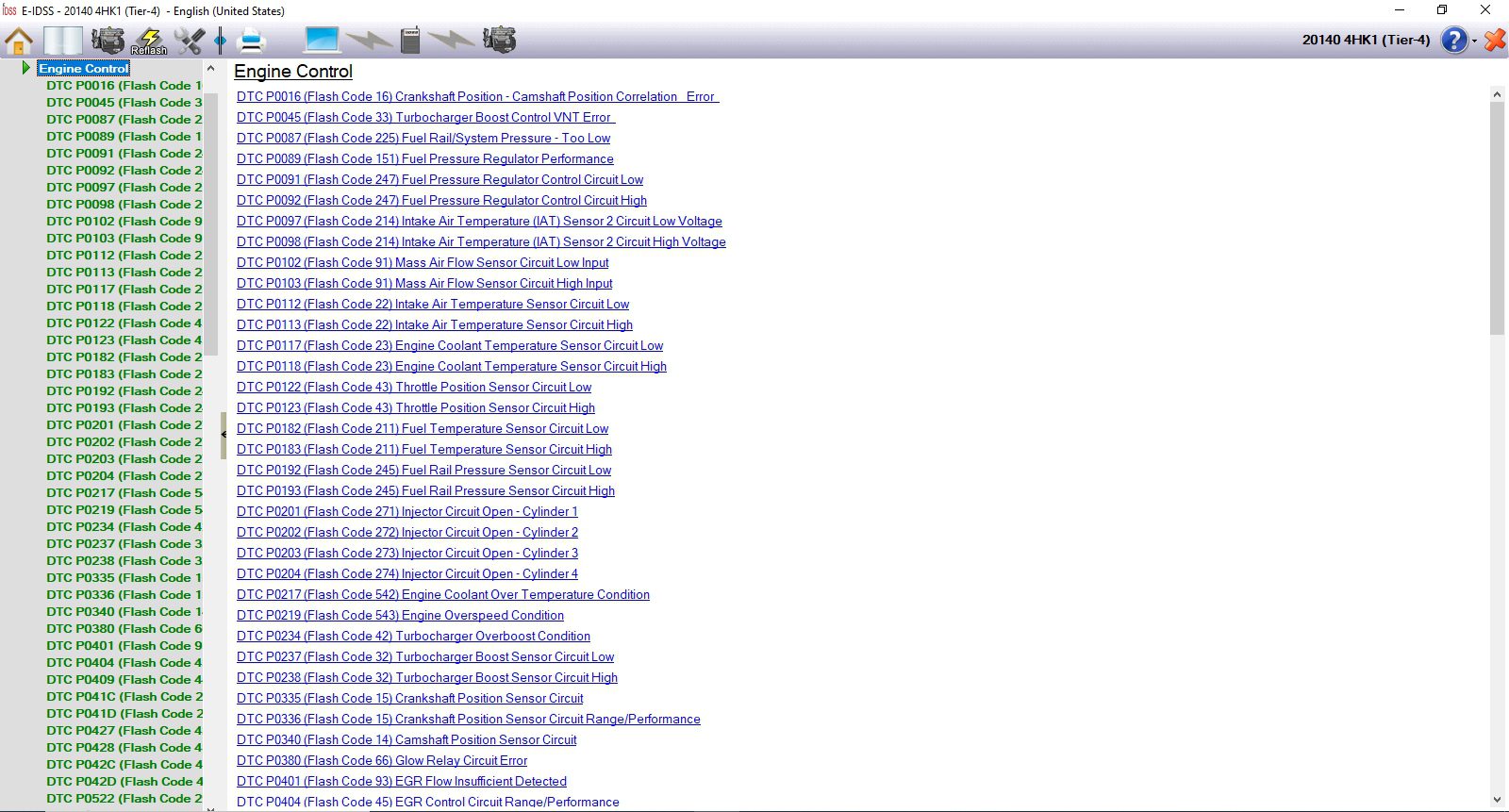The image size is (1509, 812).
Task: Open the wrench and screwdriver tools icon
Action: tap(190, 41)
